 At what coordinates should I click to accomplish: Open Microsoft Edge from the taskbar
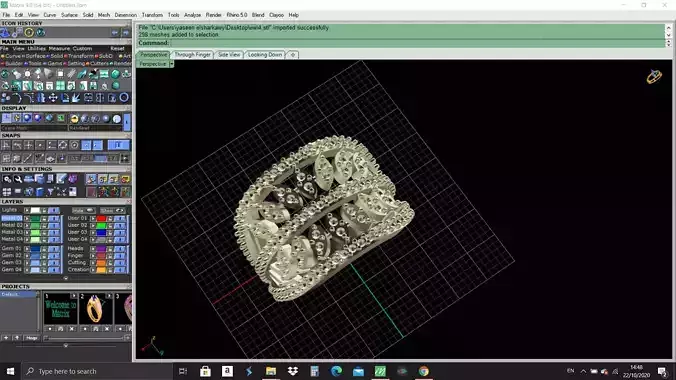pyautogui.click(x=336, y=371)
